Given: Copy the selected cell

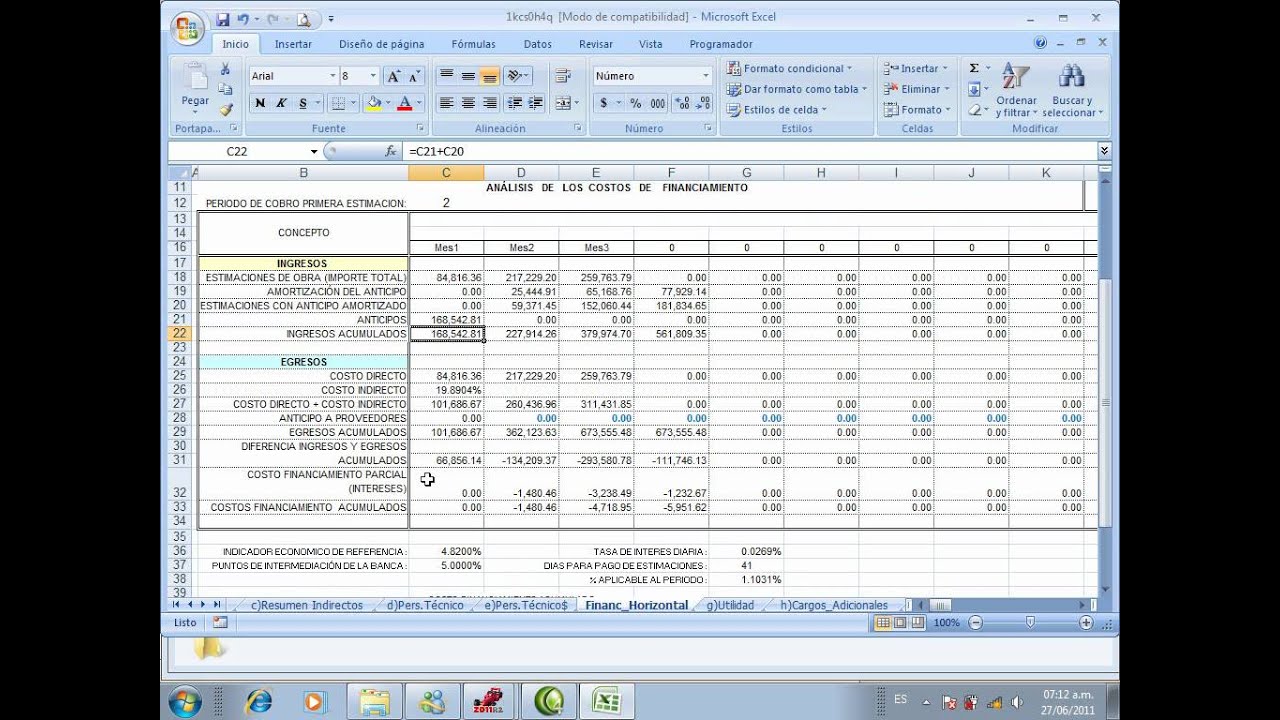Looking at the screenshot, I should click(x=226, y=89).
